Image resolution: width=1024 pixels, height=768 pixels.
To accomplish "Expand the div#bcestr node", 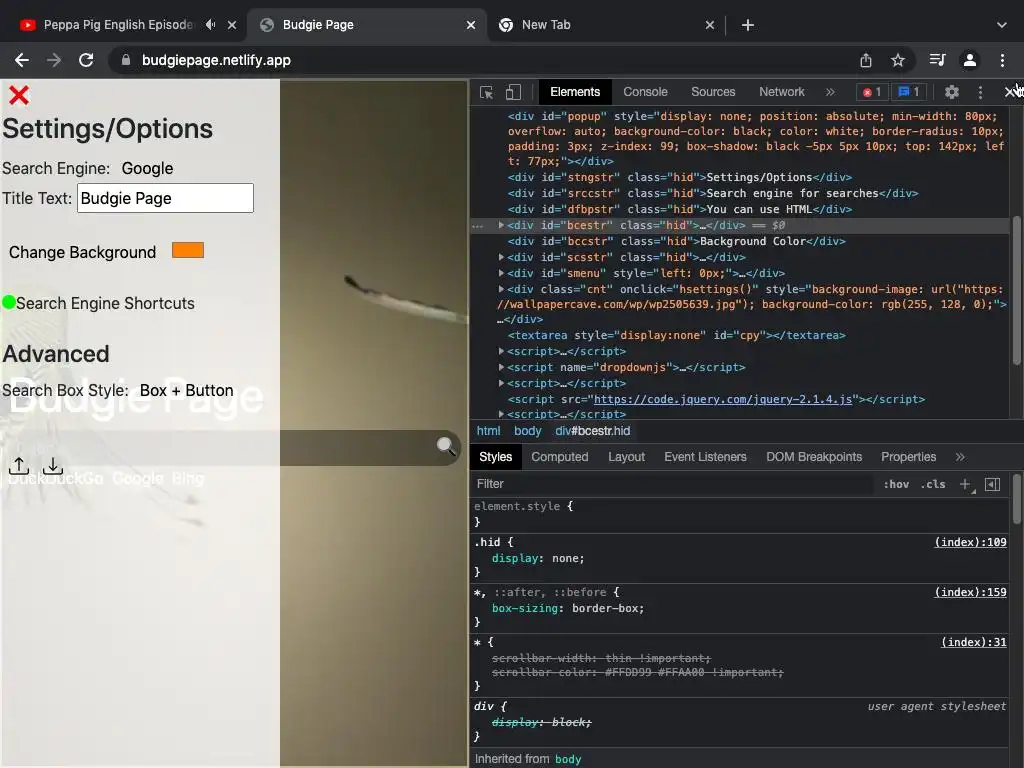I will 501,225.
